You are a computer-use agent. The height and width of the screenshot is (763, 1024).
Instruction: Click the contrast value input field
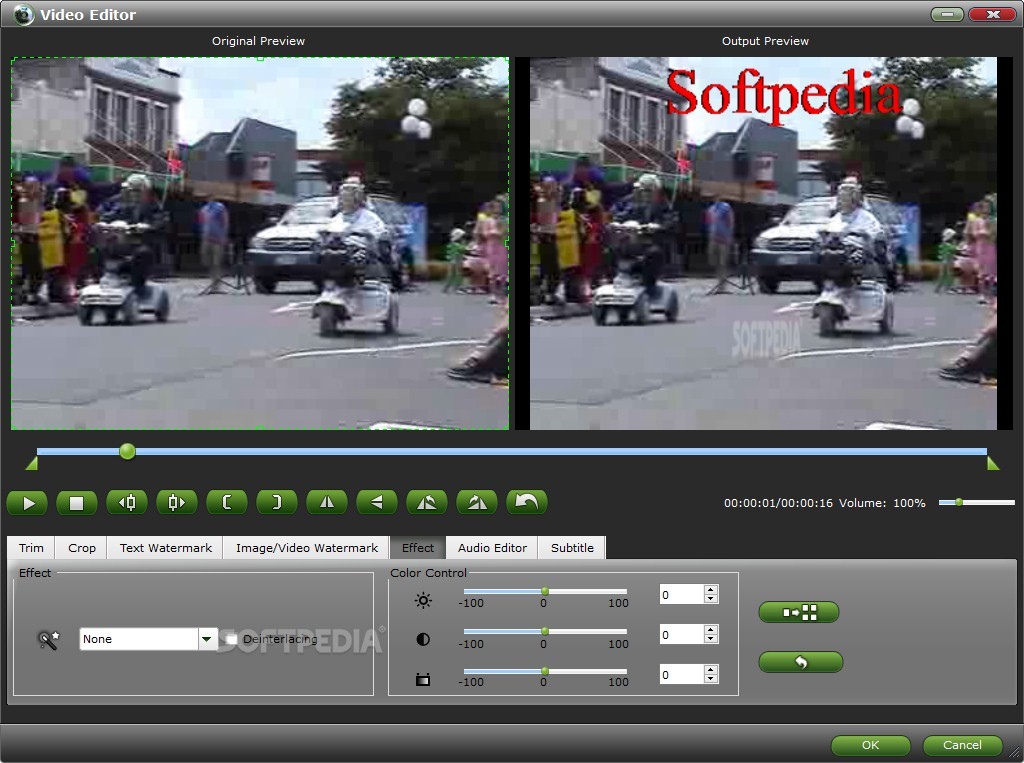(682, 634)
